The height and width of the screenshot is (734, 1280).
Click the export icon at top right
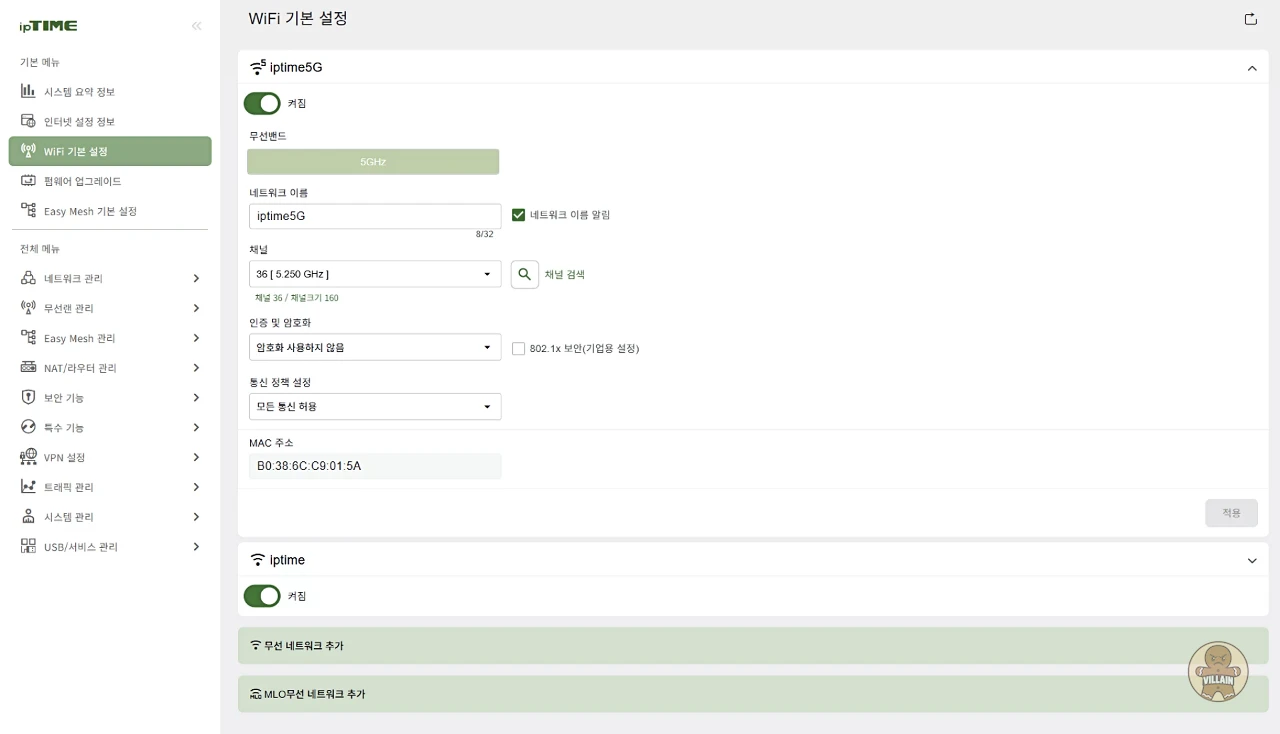(x=1250, y=19)
